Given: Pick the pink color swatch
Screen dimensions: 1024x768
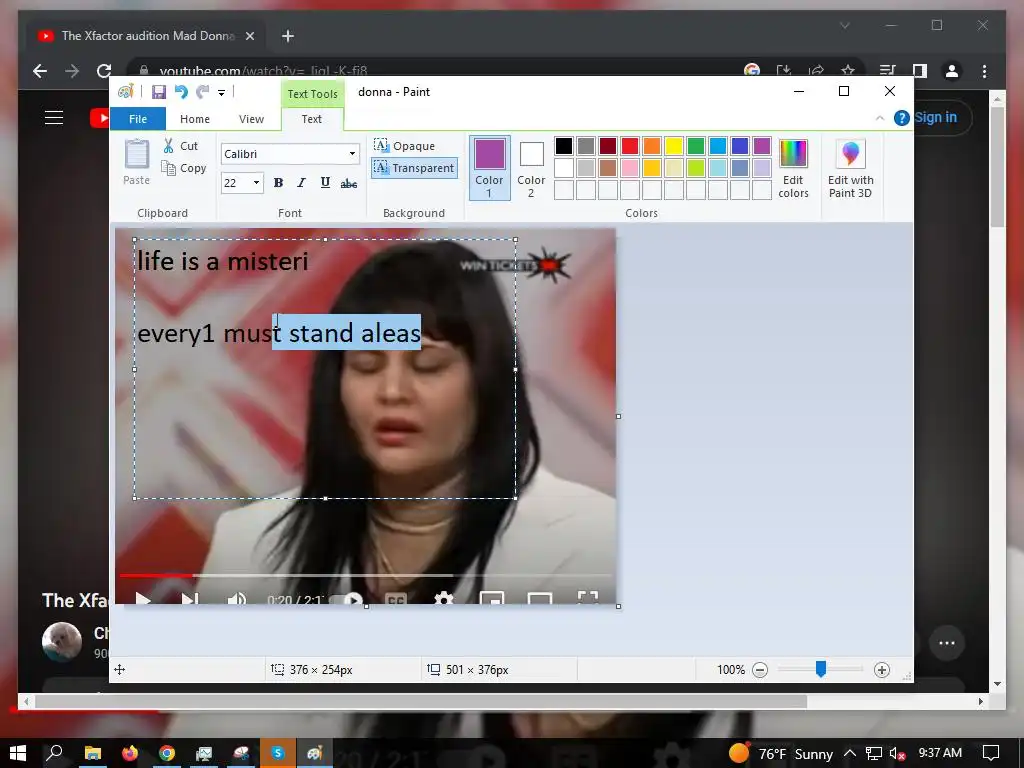Looking at the screenshot, I should pyautogui.click(x=630, y=168).
